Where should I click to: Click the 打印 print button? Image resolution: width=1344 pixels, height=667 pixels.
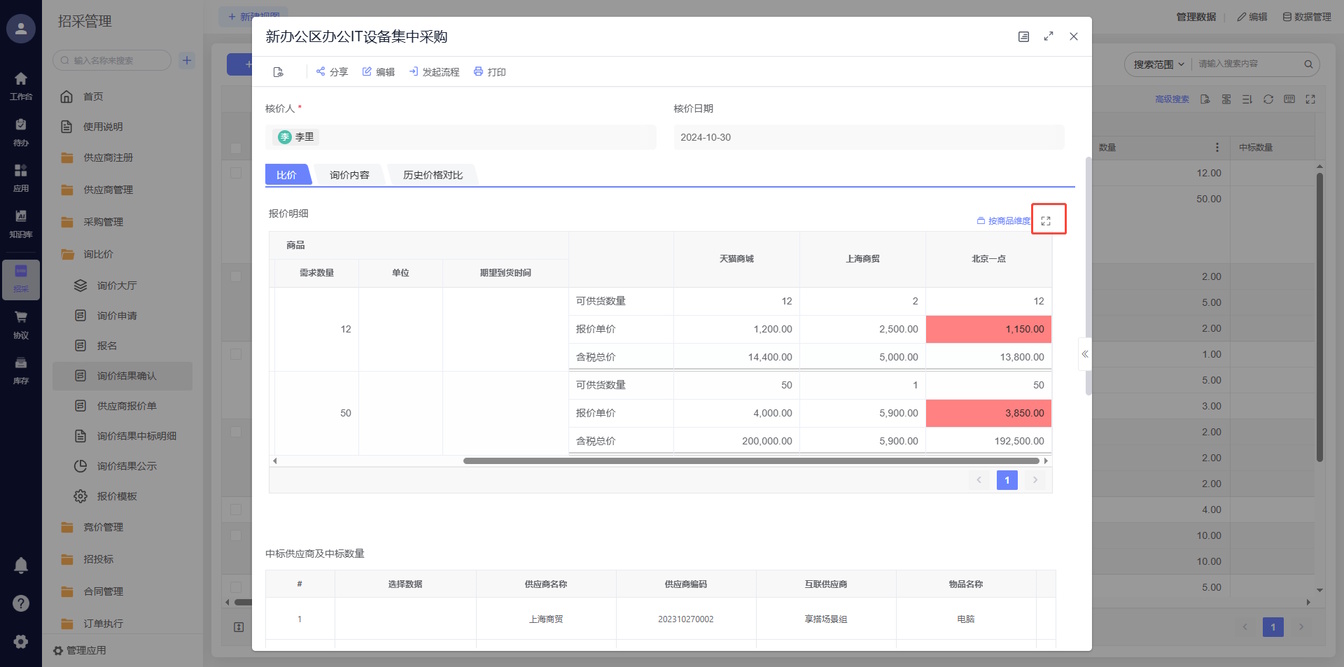[x=490, y=72]
